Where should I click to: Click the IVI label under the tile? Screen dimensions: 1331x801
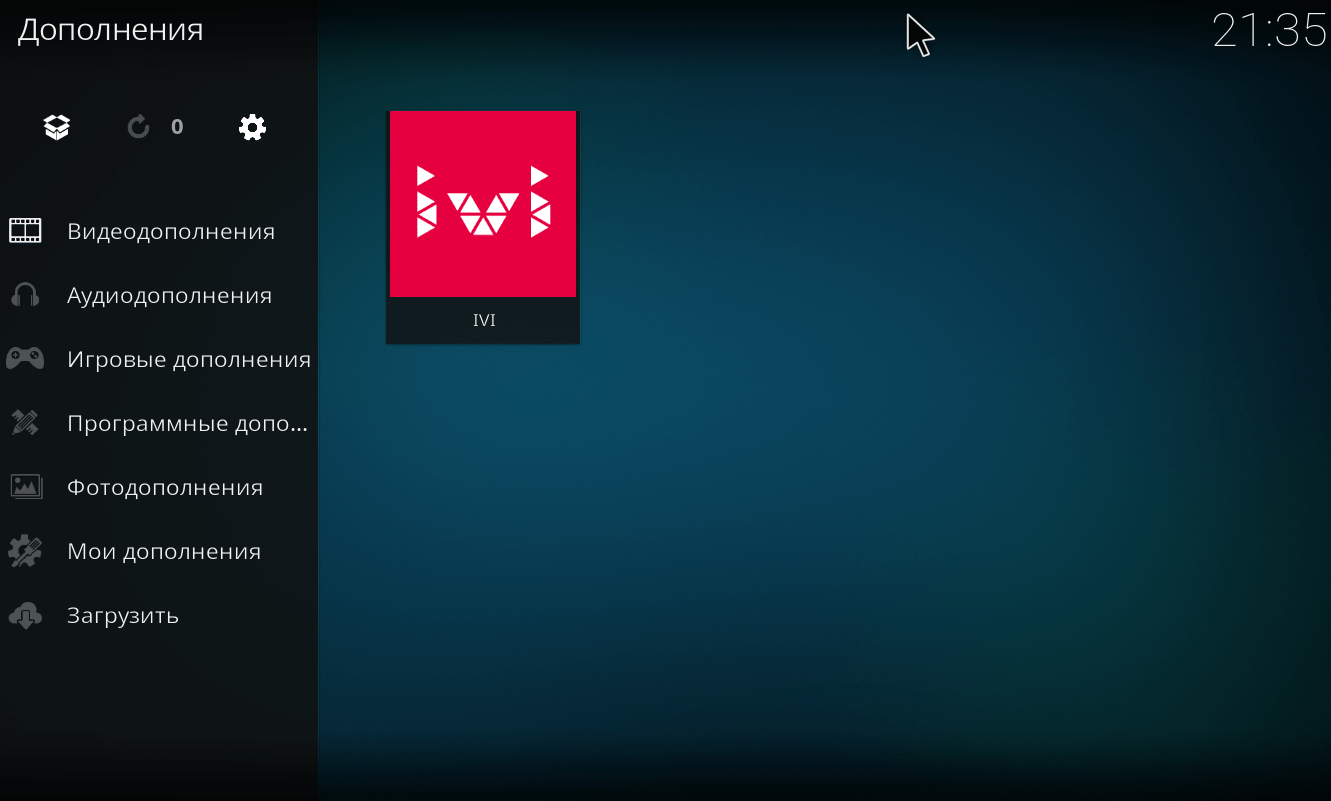point(484,320)
